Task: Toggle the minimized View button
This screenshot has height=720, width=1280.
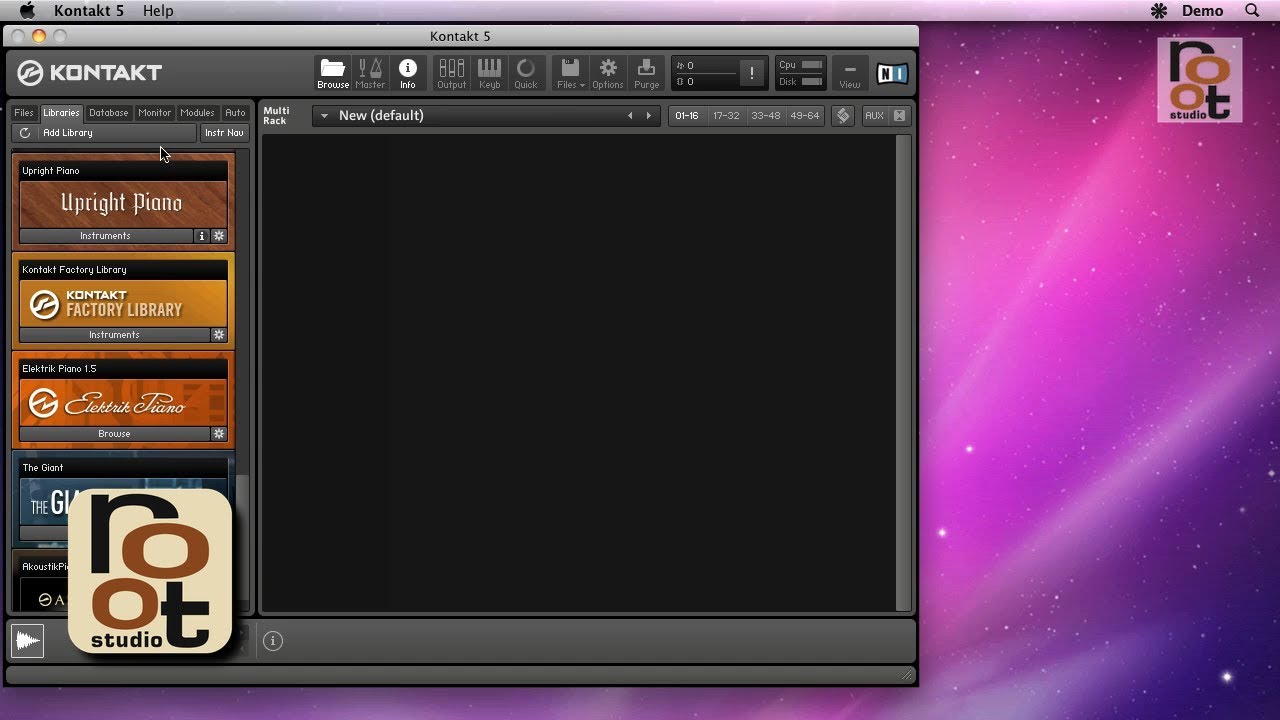Action: pyautogui.click(x=850, y=72)
